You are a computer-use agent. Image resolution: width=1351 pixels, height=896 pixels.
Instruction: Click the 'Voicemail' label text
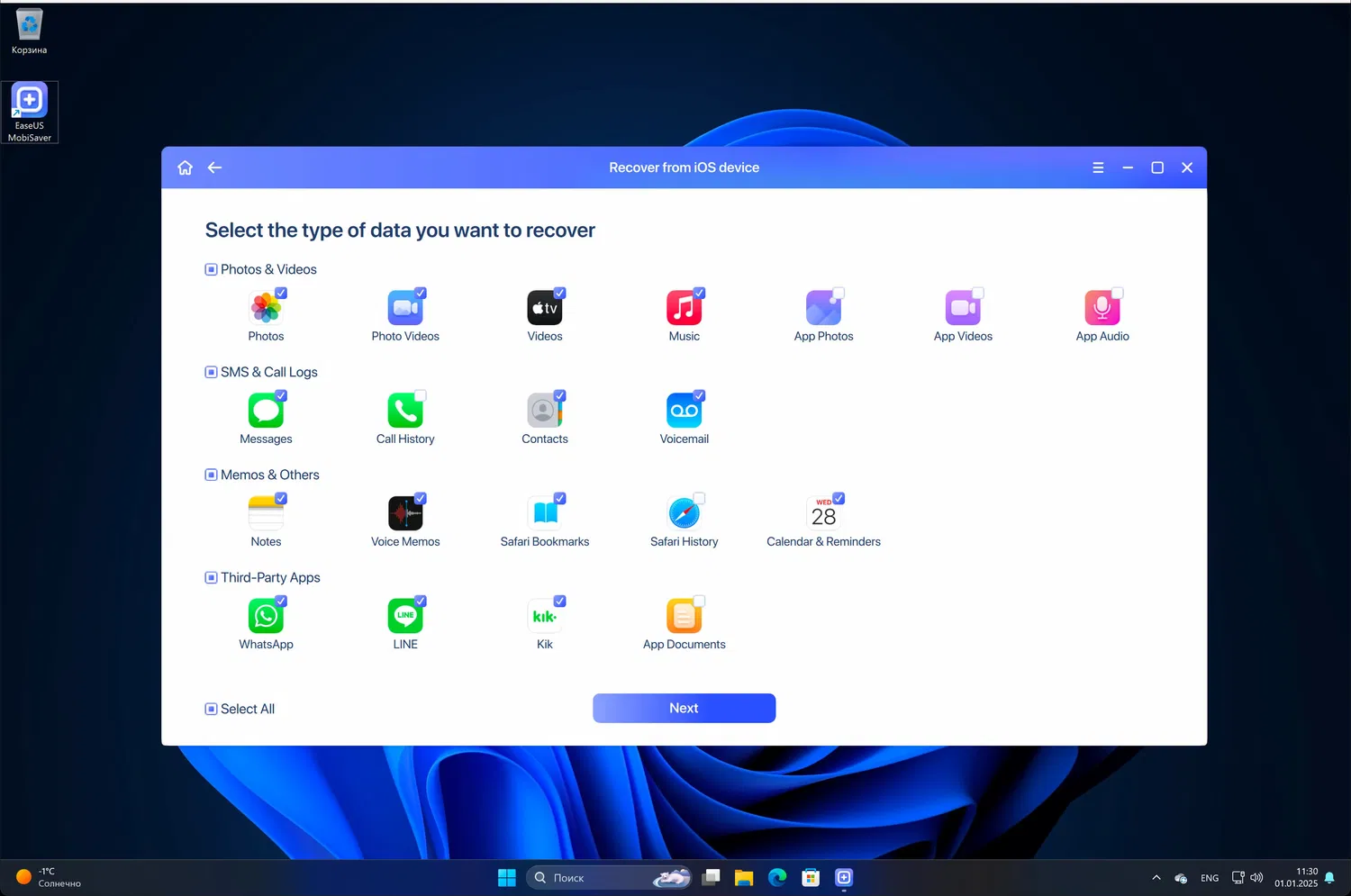pos(685,439)
